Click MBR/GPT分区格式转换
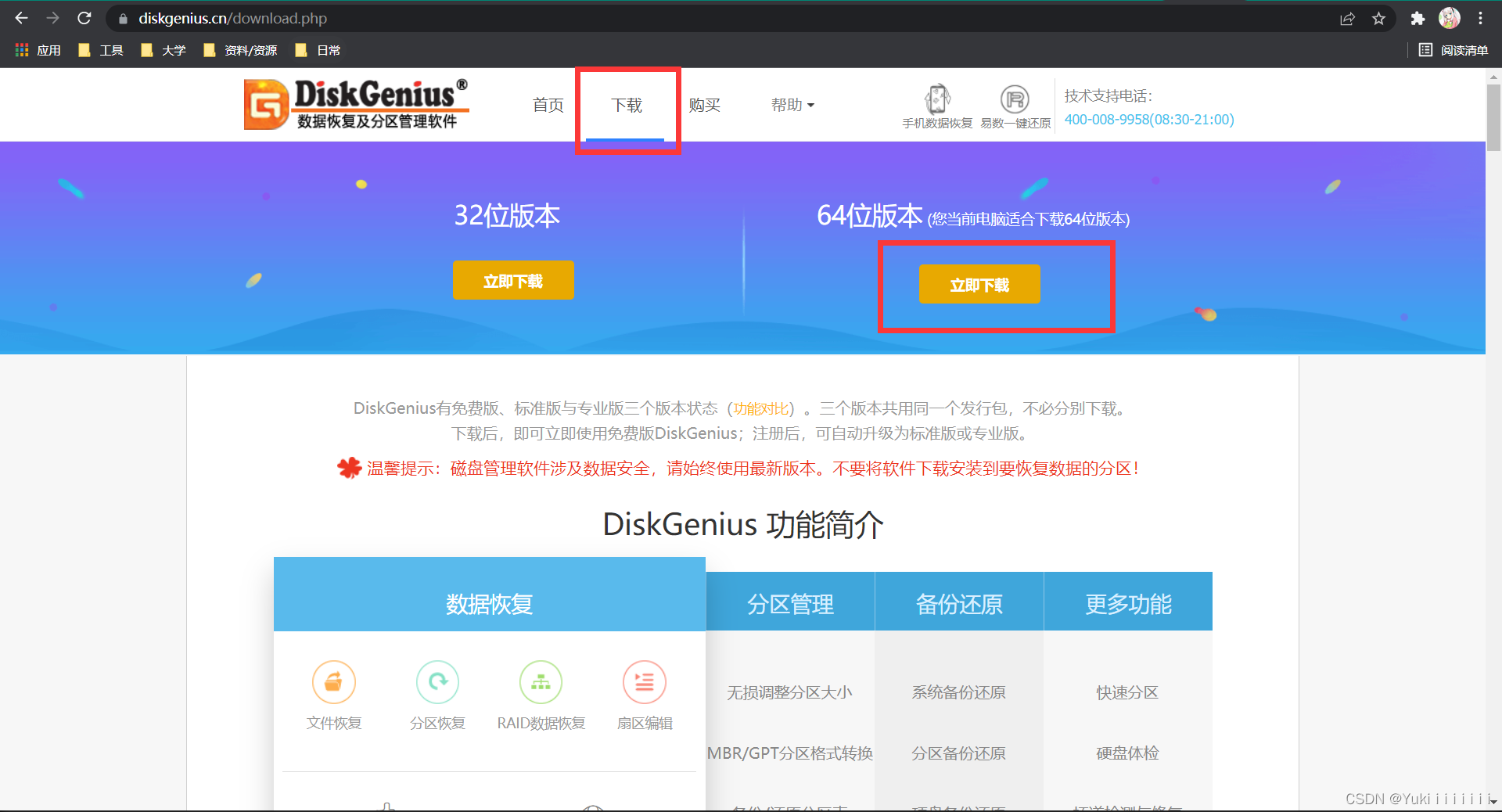 point(790,753)
